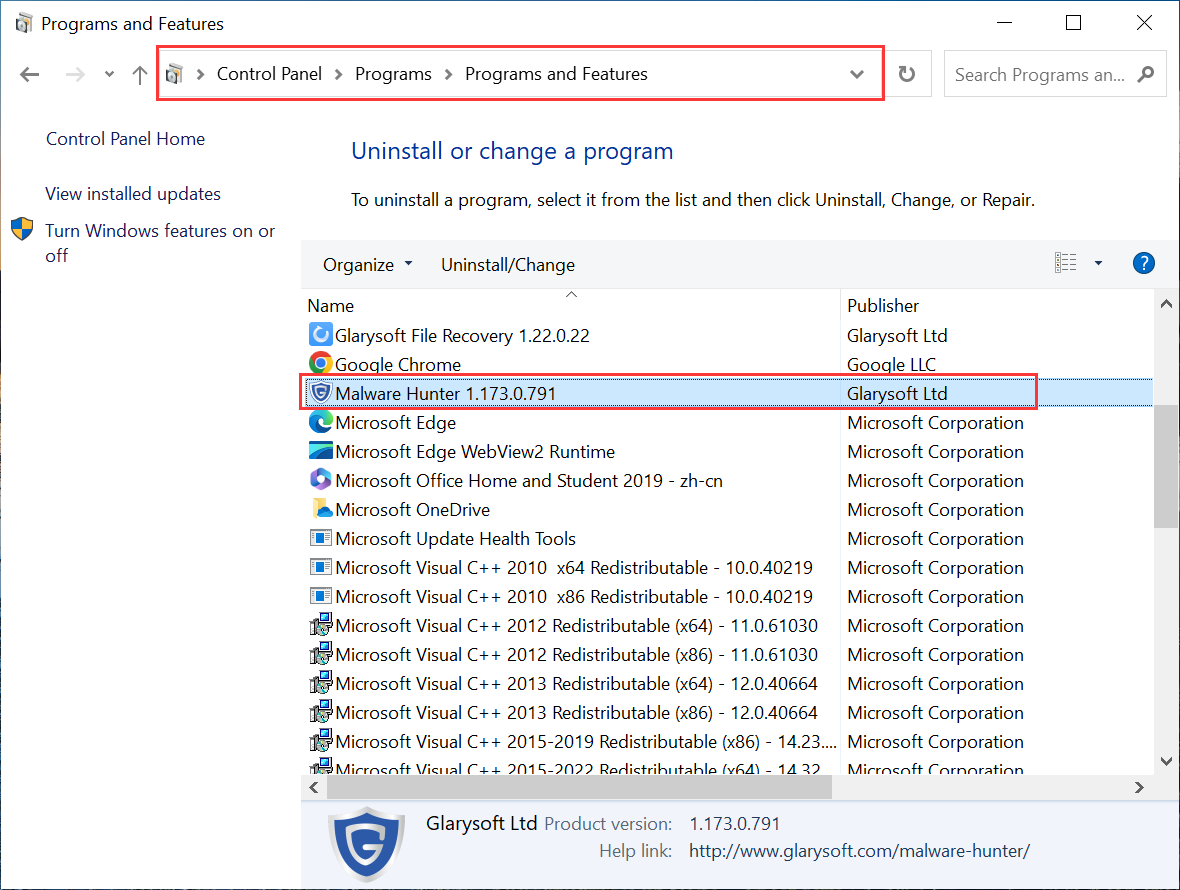Click the change view layout icon
The image size is (1180, 890).
click(x=1066, y=264)
